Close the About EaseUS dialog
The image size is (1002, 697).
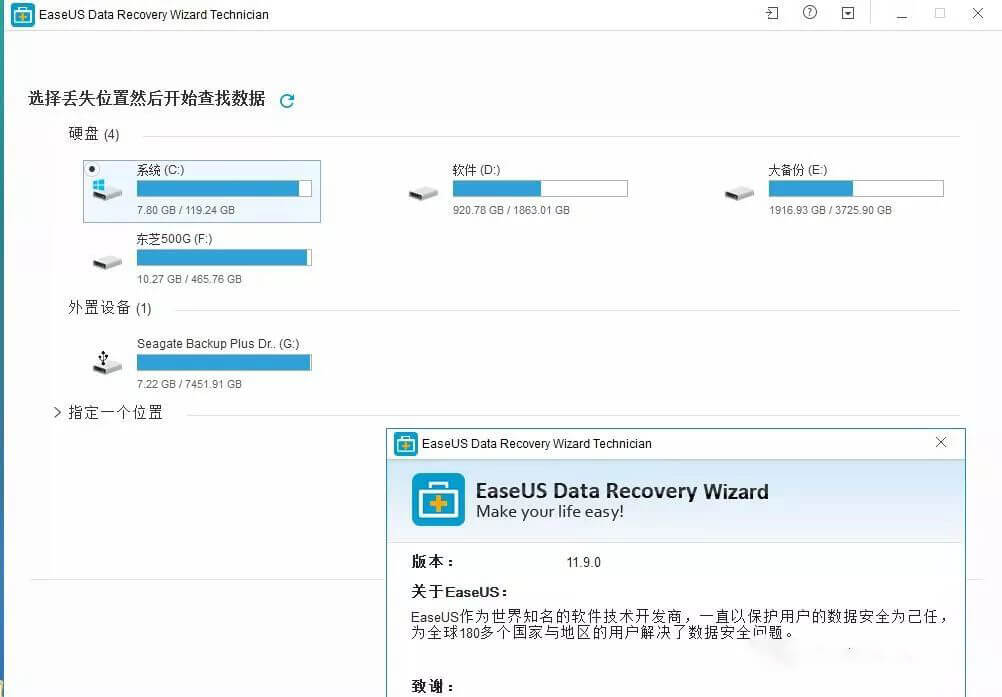point(941,442)
